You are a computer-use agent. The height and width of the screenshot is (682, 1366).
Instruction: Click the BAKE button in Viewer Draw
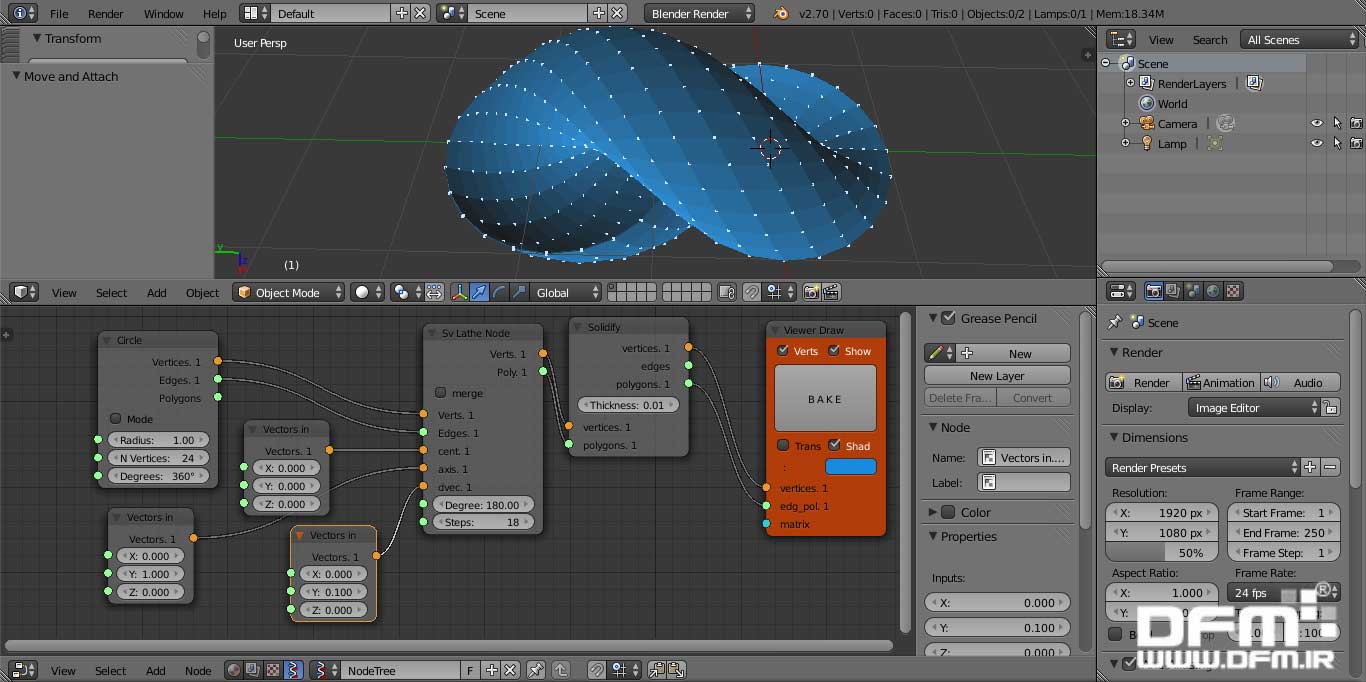coord(825,398)
